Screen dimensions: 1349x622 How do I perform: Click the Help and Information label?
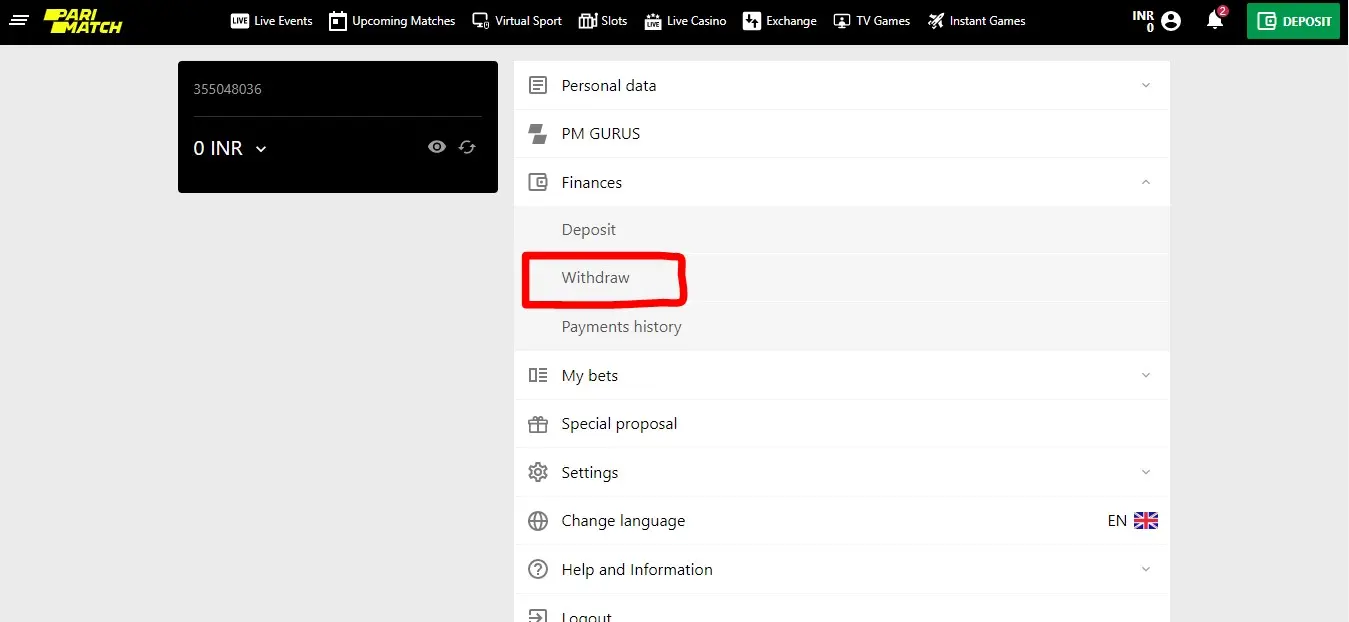pyautogui.click(x=637, y=570)
